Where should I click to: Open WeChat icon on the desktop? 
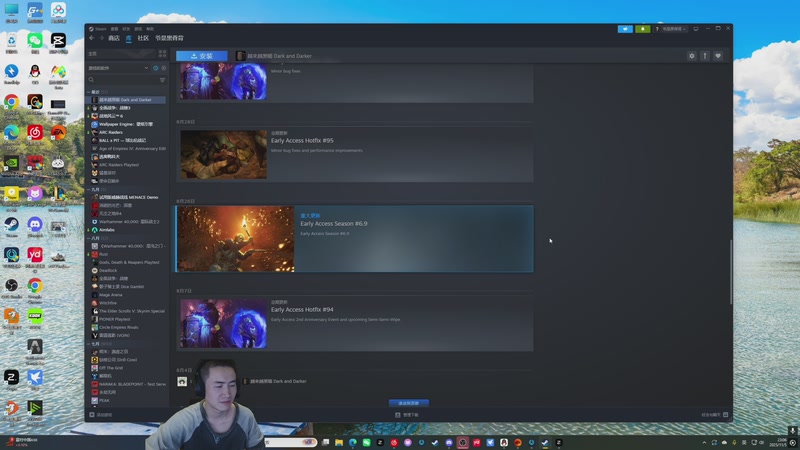[x=35, y=43]
